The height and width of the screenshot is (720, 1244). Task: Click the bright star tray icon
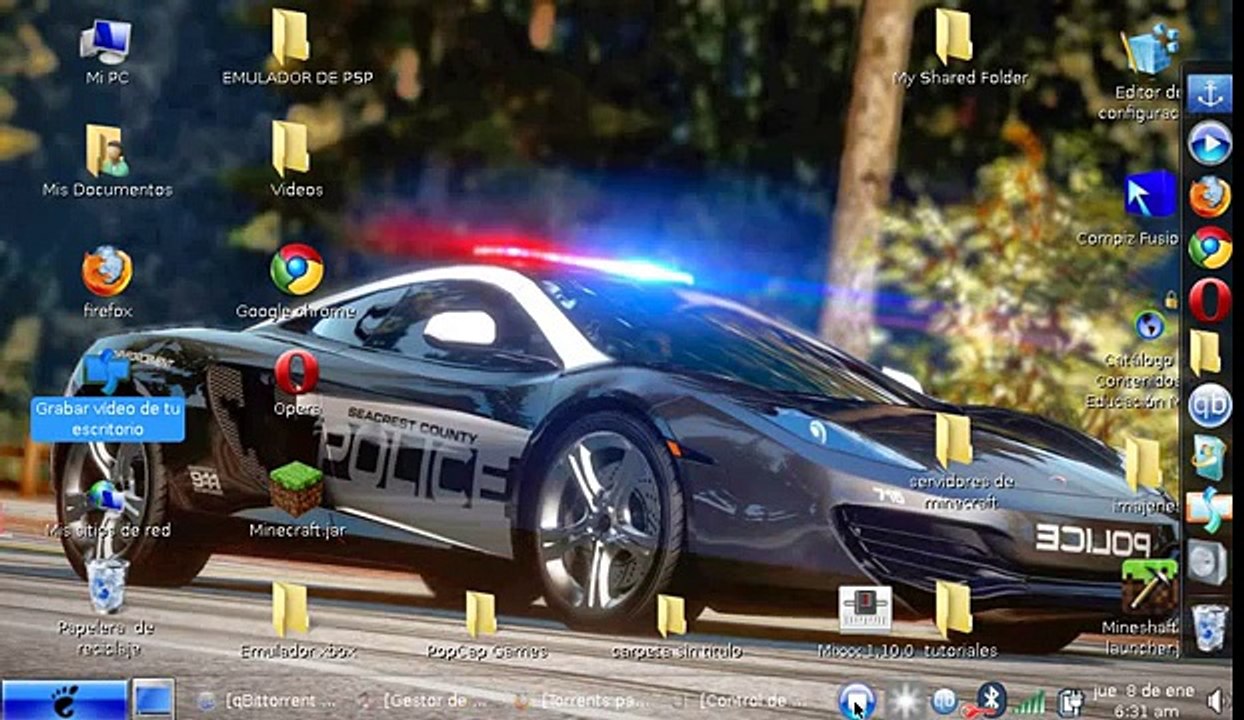click(x=906, y=700)
